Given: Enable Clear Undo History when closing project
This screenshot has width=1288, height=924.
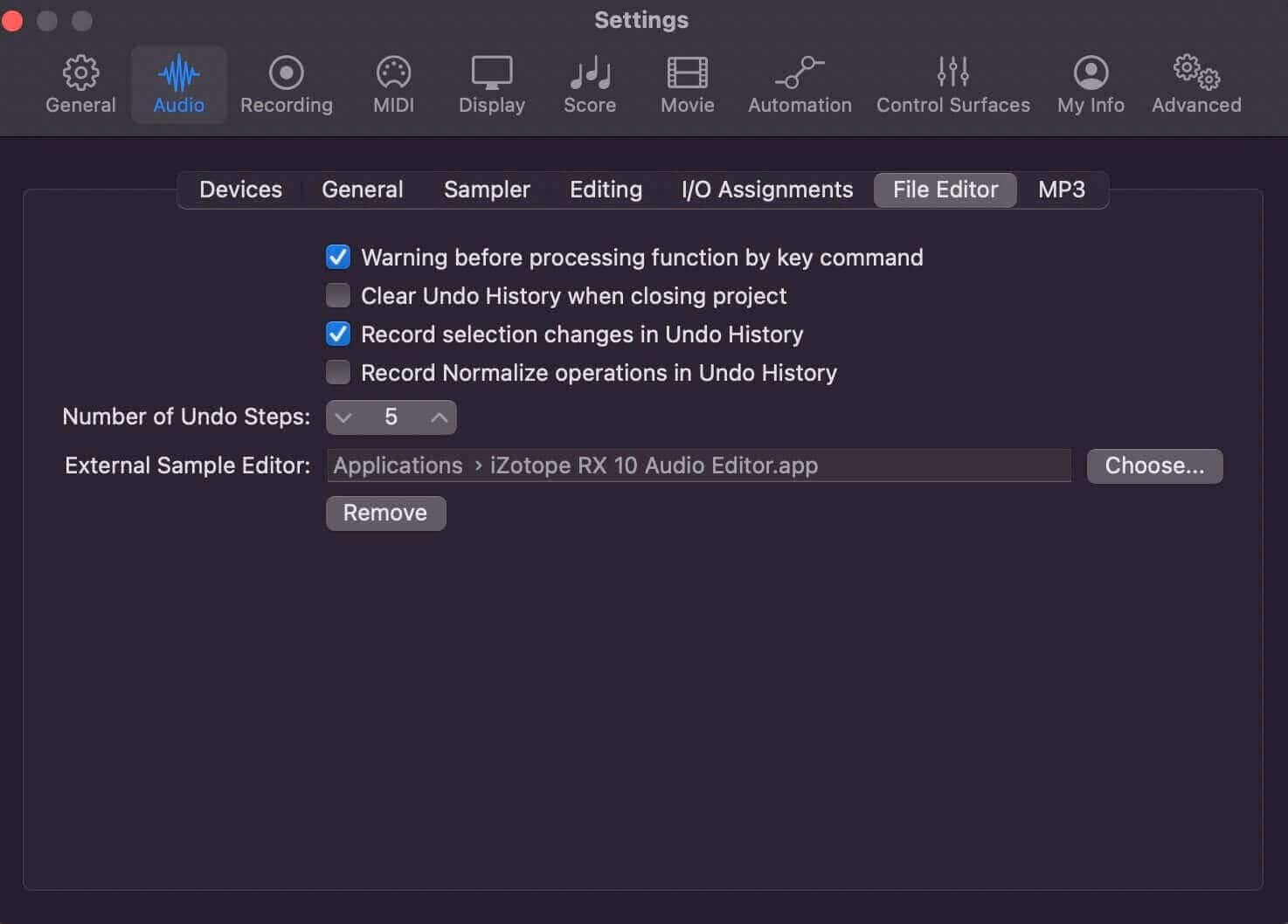Looking at the screenshot, I should 338,295.
